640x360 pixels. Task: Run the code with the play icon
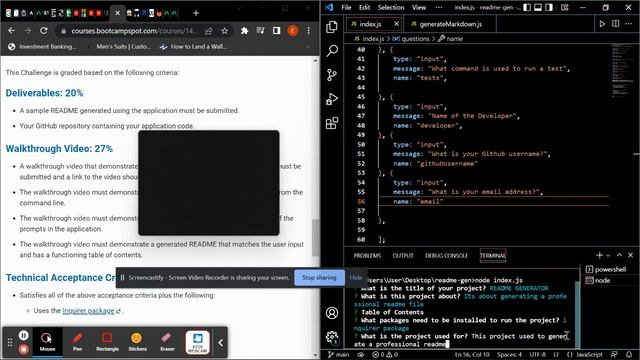(x=602, y=24)
